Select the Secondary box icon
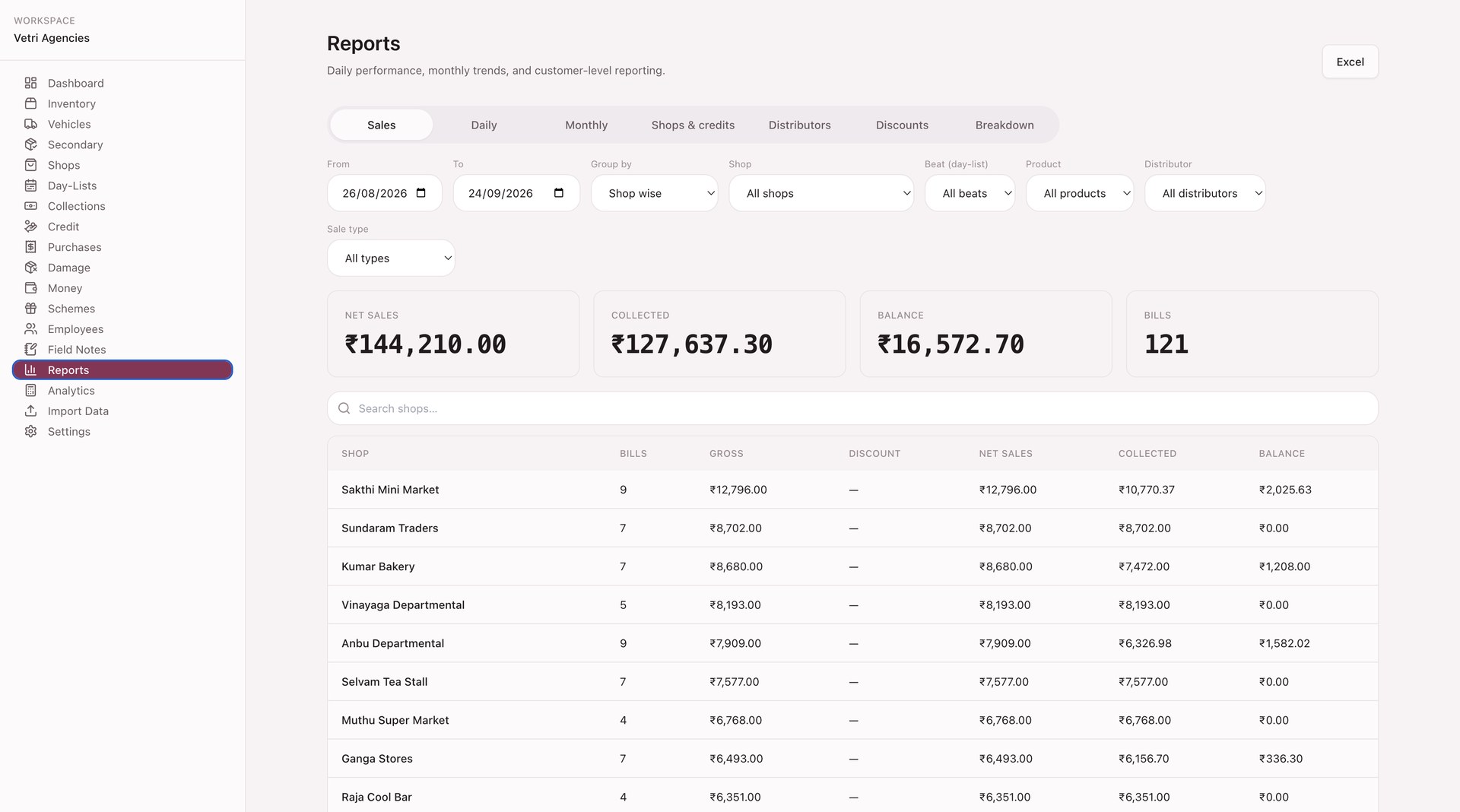 pos(30,144)
